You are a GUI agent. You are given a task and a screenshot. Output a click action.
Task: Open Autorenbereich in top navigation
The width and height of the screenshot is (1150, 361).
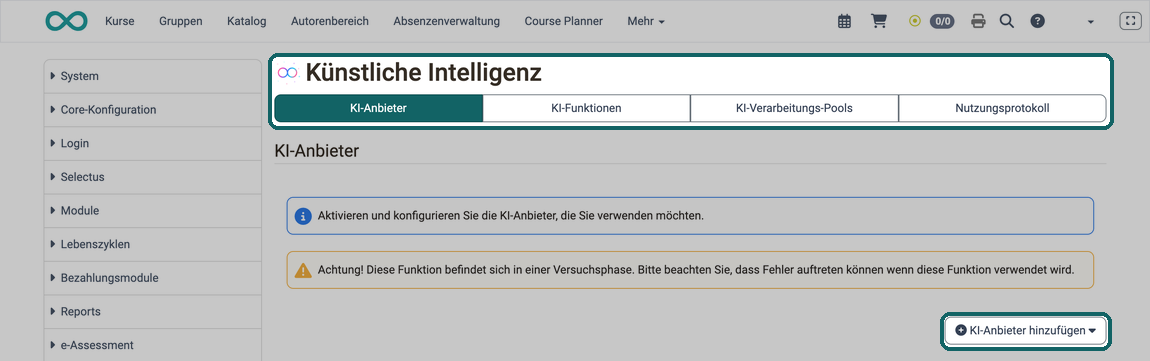[x=329, y=21]
